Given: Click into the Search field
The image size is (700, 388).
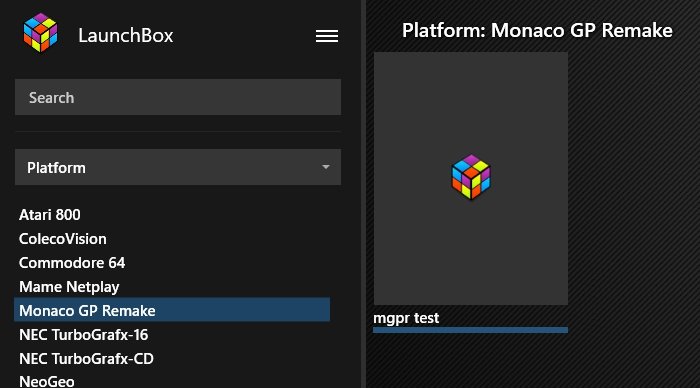Looking at the screenshot, I should click(178, 97).
